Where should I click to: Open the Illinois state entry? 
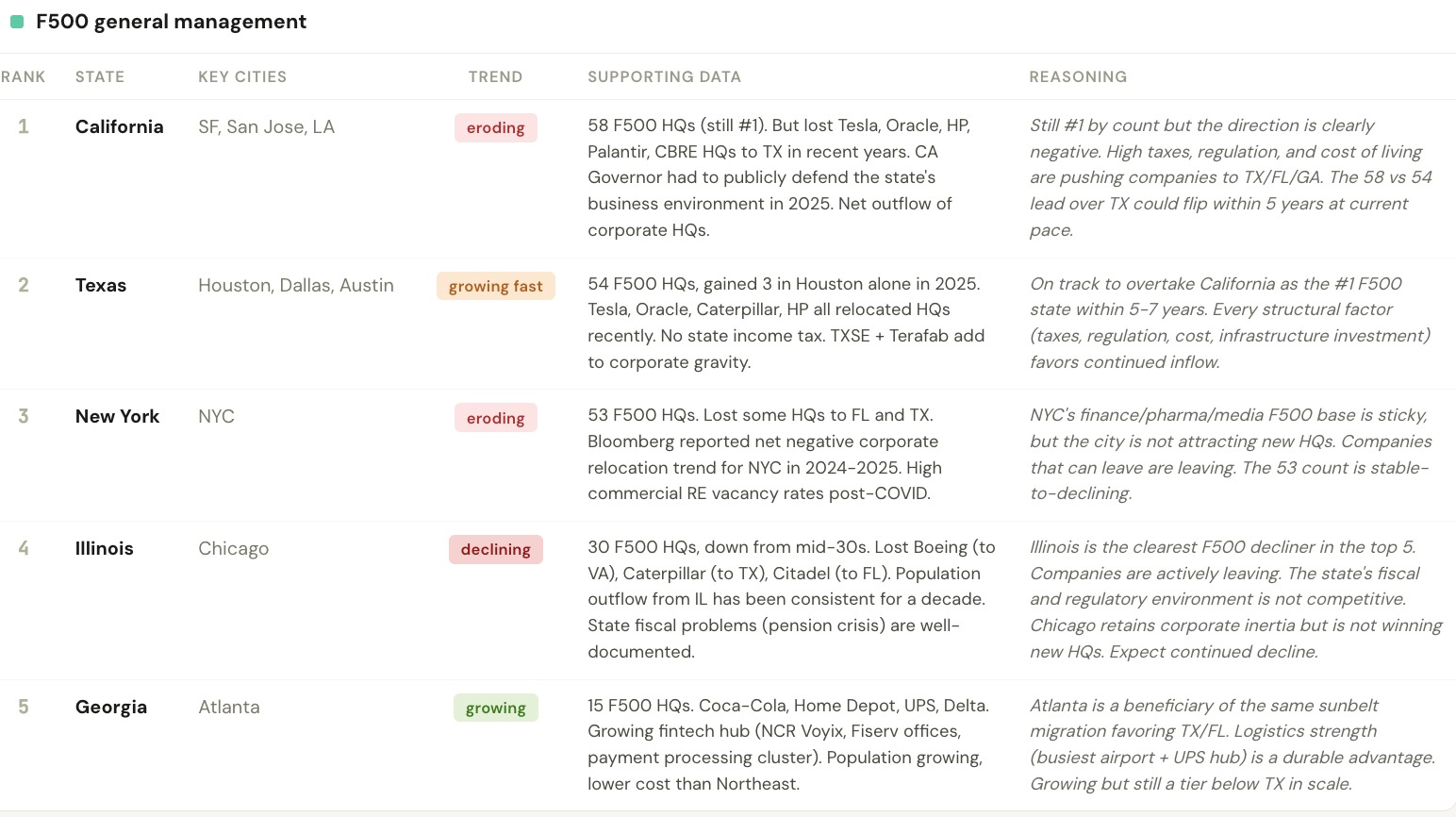pyautogui.click(x=104, y=549)
